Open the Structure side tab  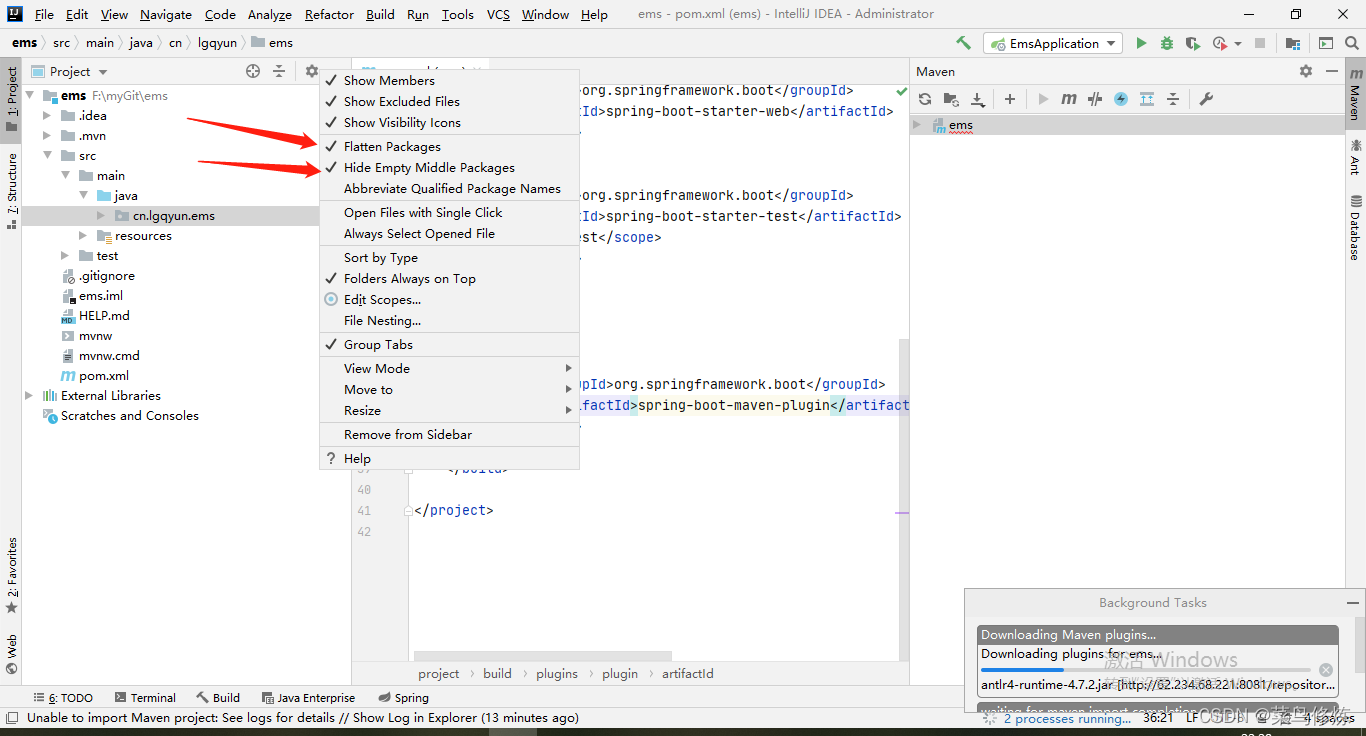pyautogui.click(x=11, y=190)
